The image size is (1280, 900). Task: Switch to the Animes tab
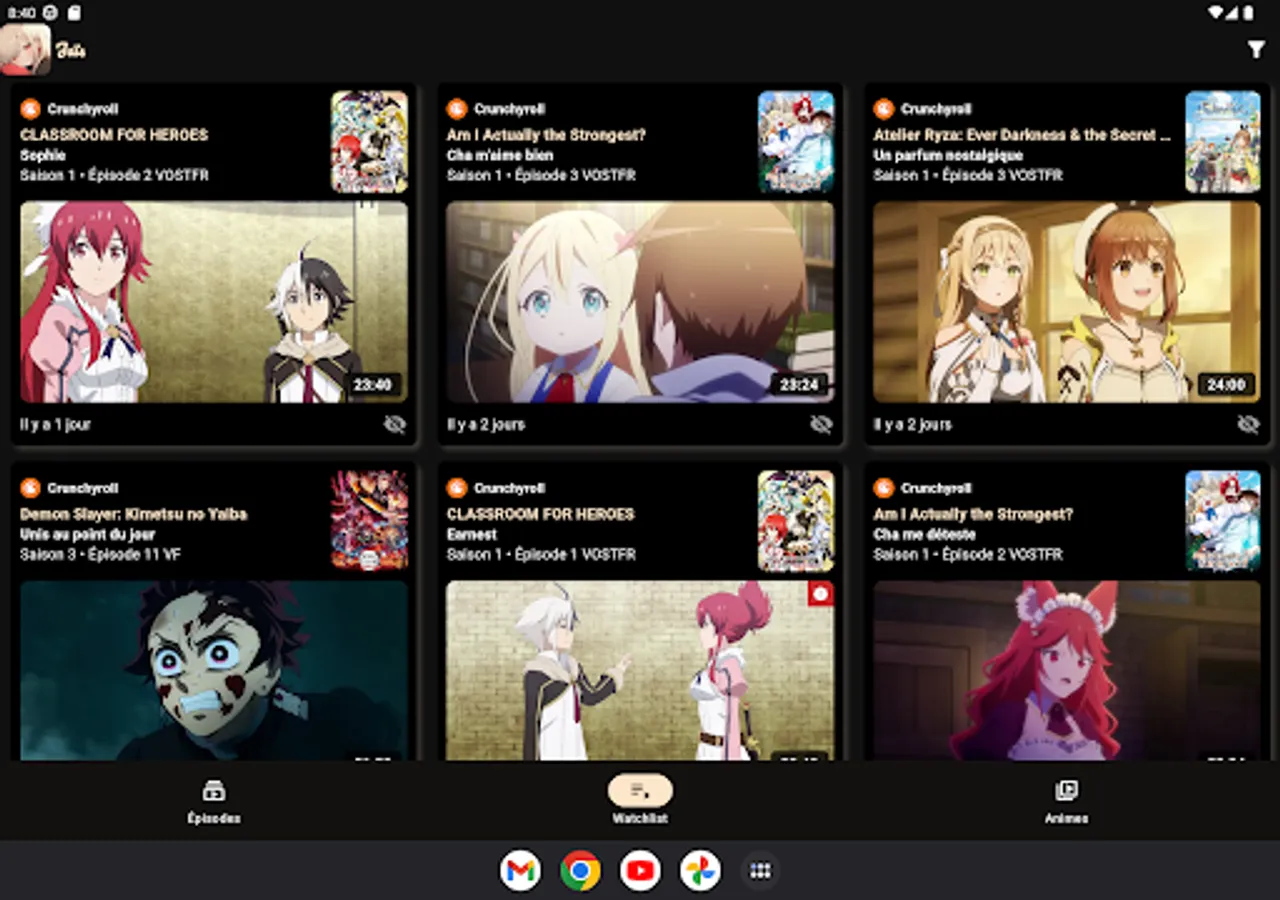click(1066, 802)
